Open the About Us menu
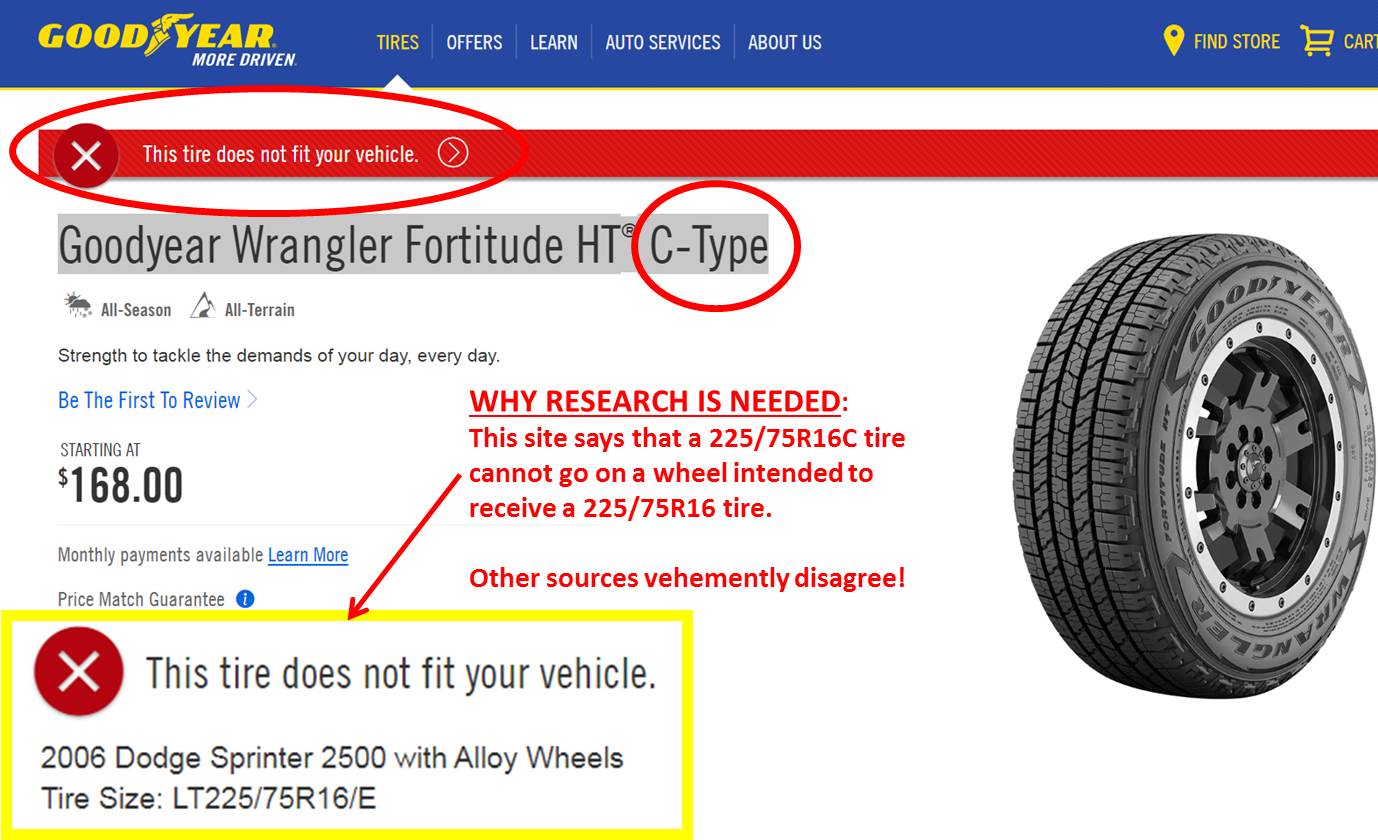The height and width of the screenshot is (840, 1378). tap(785, 42)
